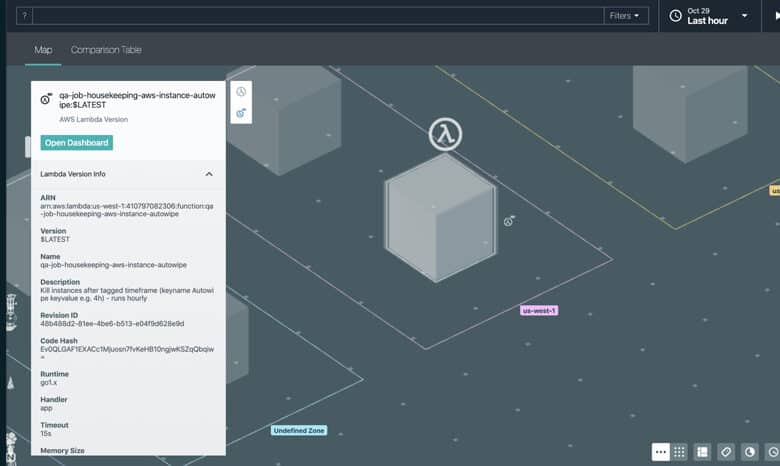Click the Version value $LATEST
The image size is (780, 466).
point(55,240)
